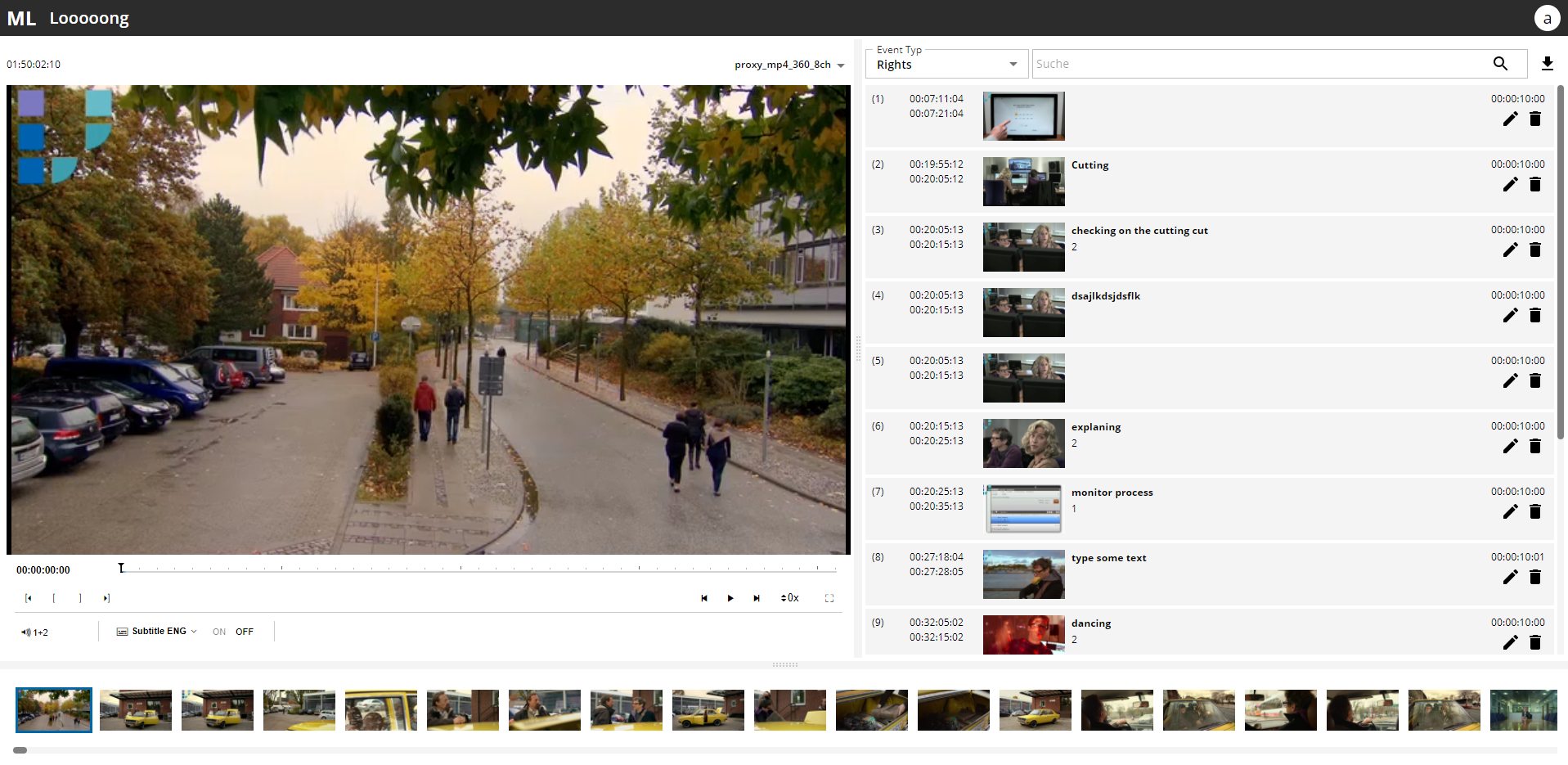Edit the 'dsajlkdsjdsflk' event
This screenshot has width=1568, height=765.
point(1510,315)
